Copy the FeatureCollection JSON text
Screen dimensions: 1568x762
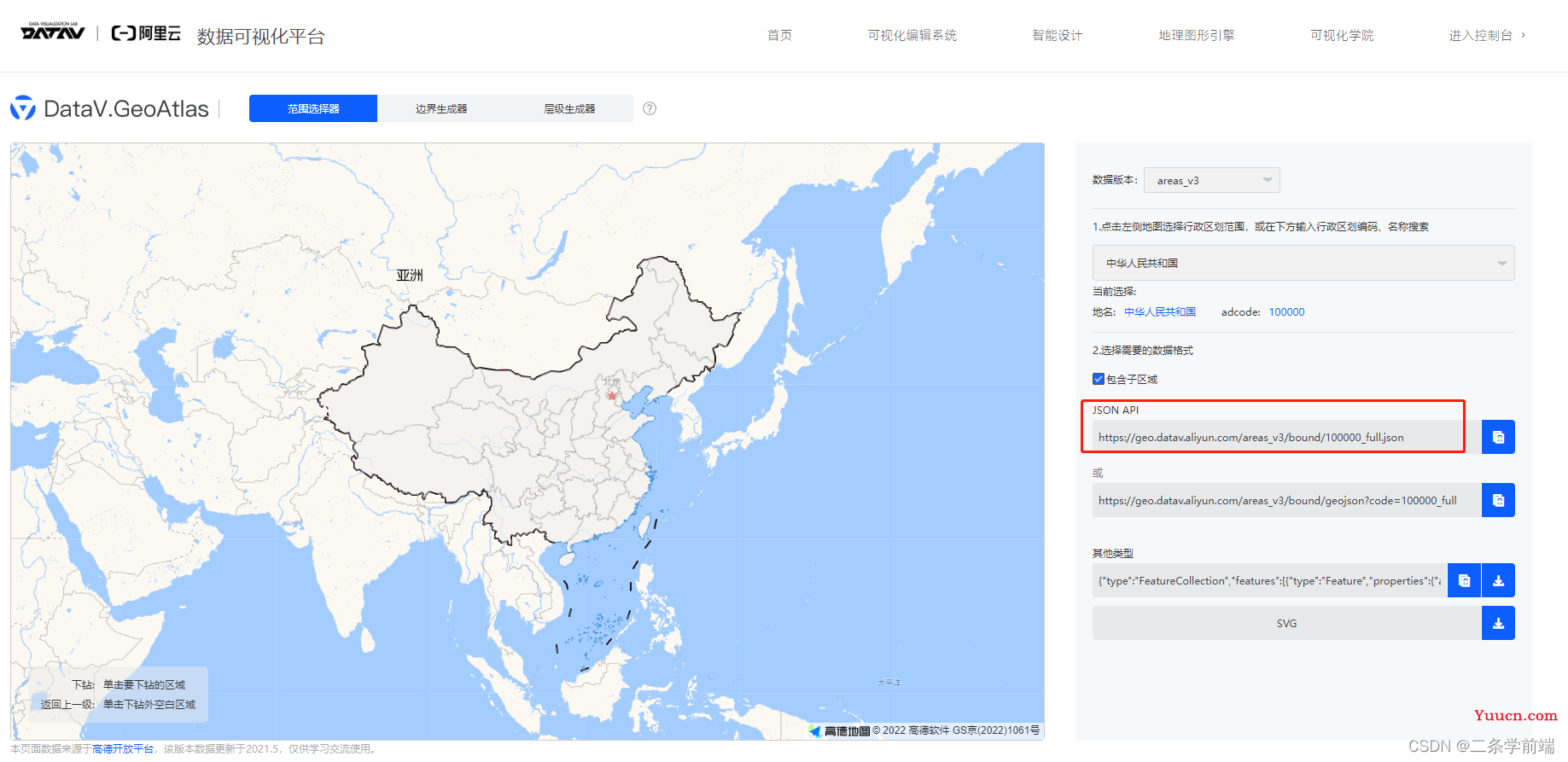coord(1464,580)
